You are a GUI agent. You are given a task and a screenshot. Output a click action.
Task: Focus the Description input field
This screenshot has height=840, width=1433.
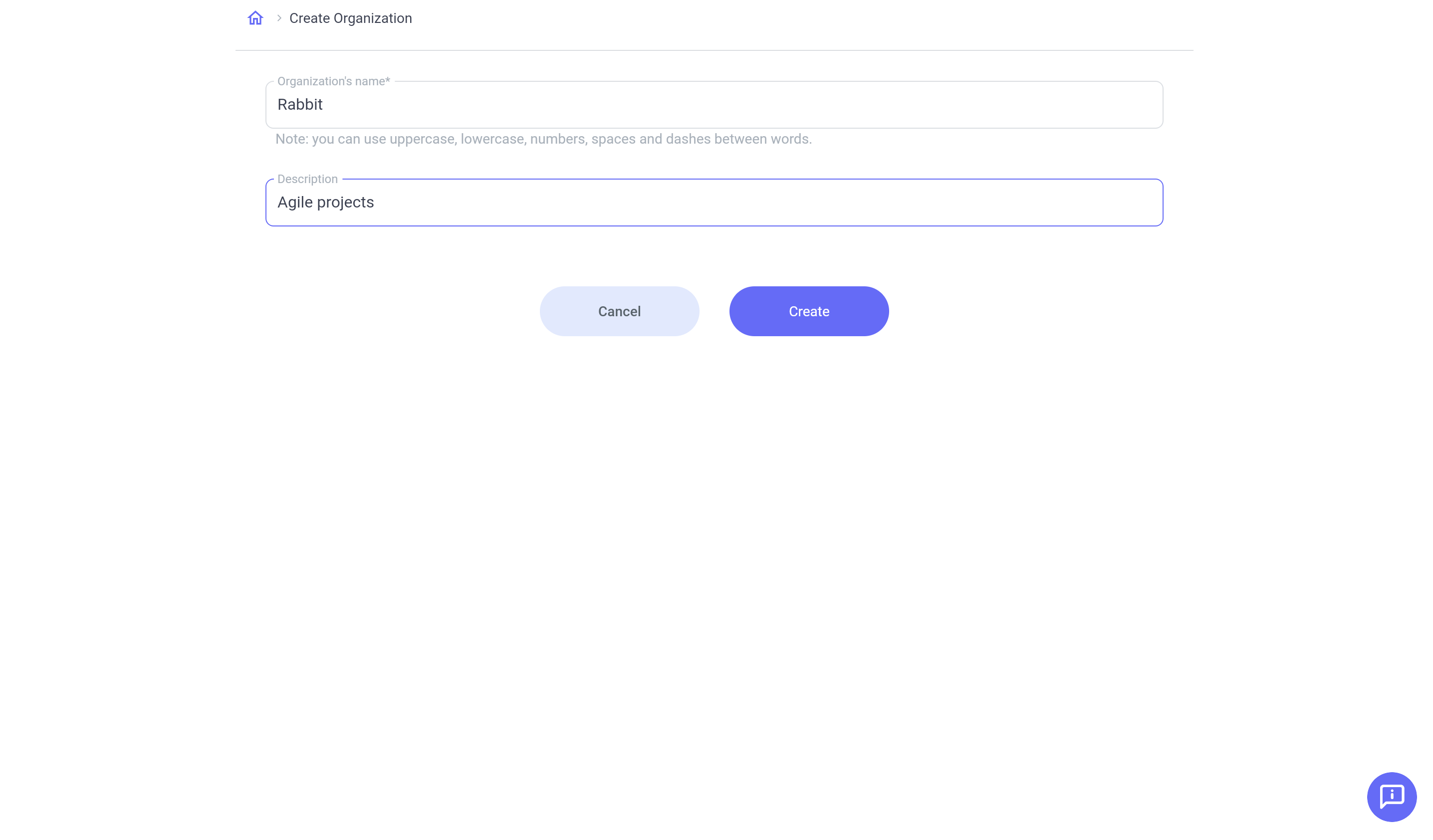point(714,203)
